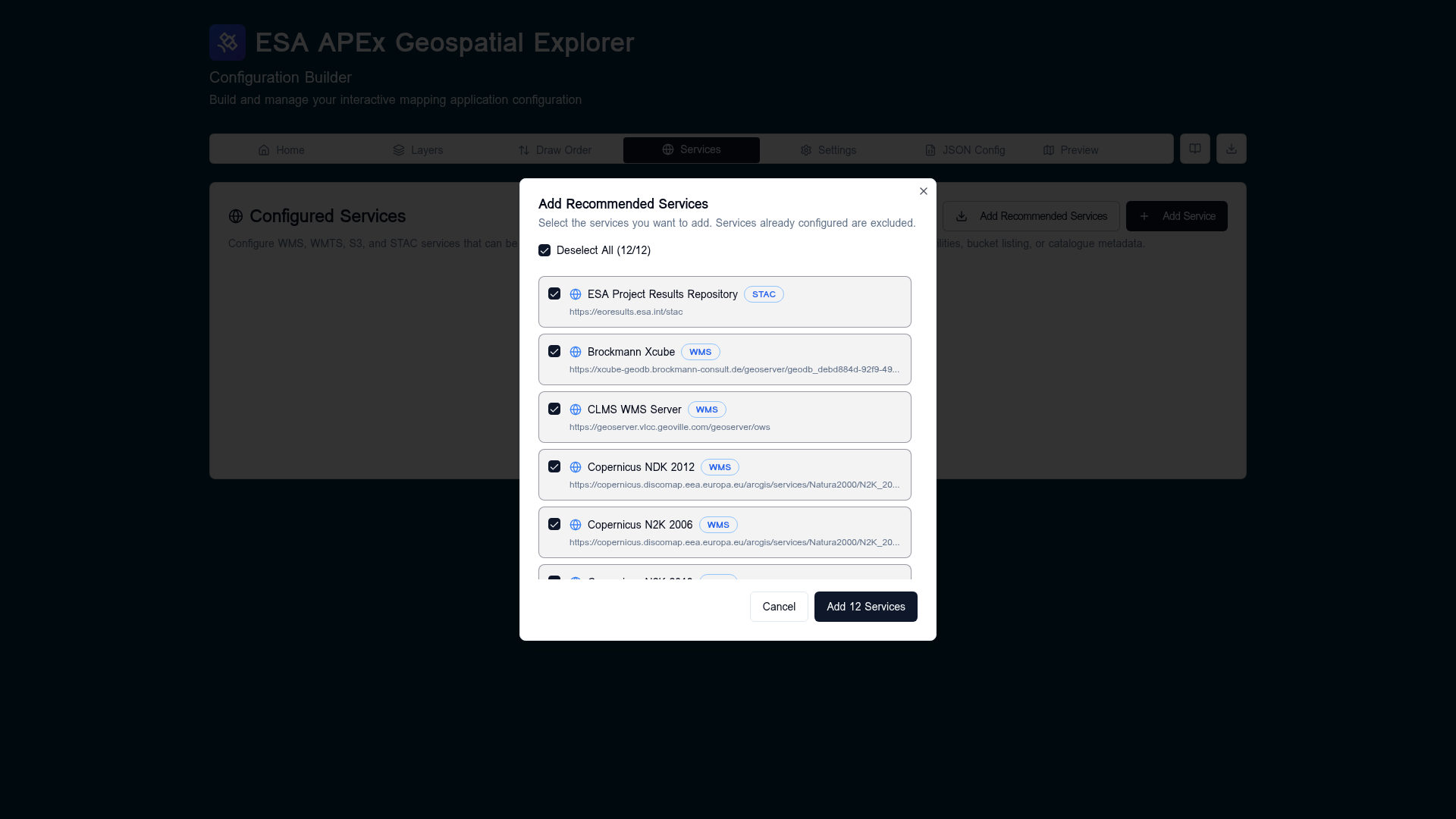This screenshot has height=819, width=1456.
Task: Select the Services tab
Action: tap(692, 150)
